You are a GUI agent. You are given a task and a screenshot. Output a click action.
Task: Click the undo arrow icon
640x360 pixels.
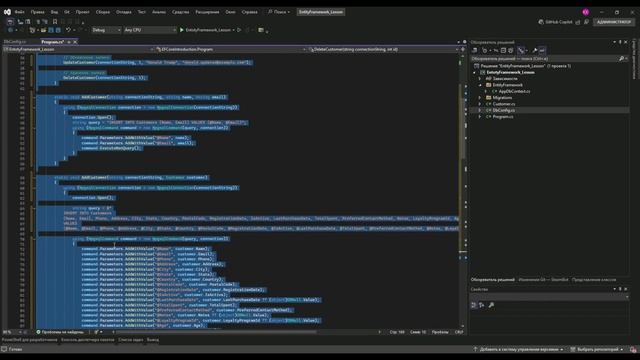pos(68,30)
